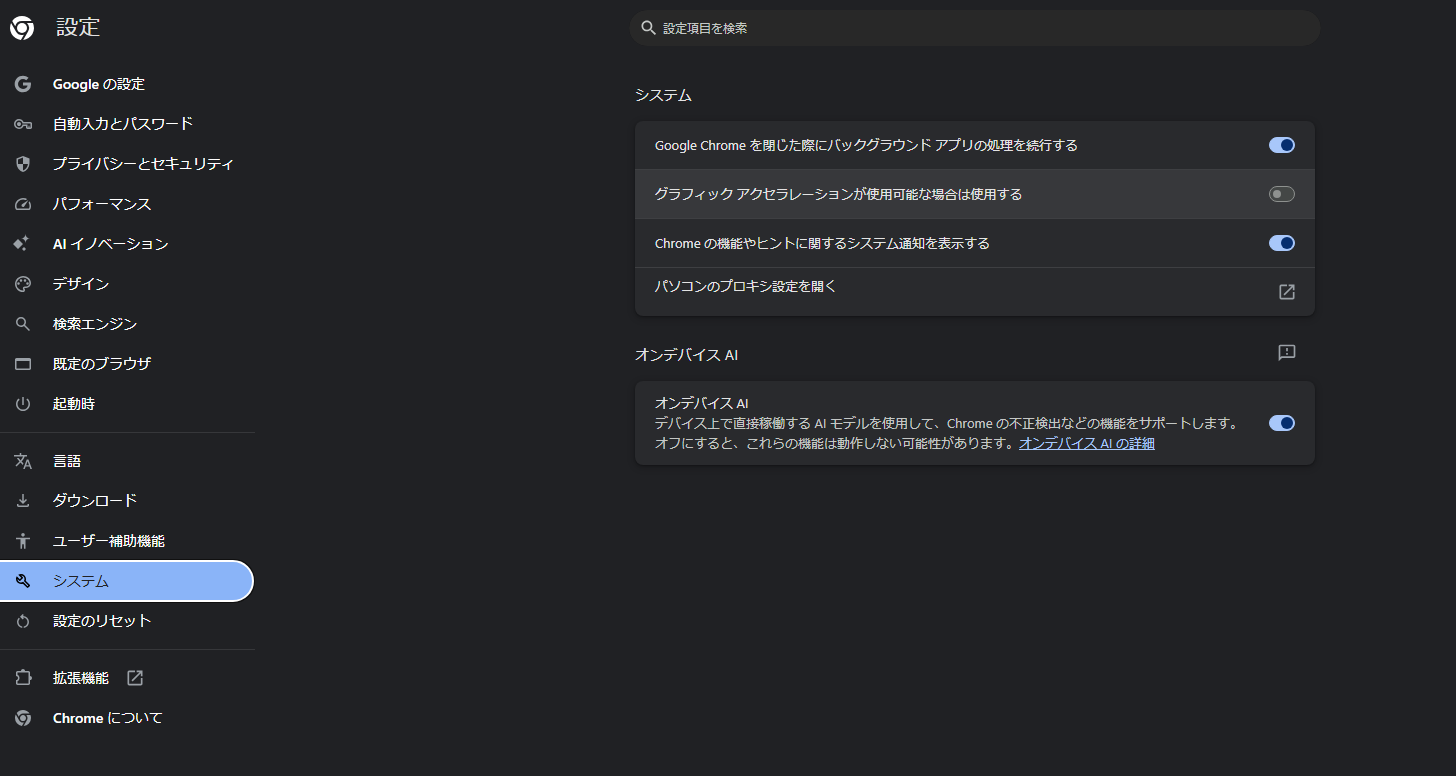Click the download arrow icon for ダウンロード
This screenshot has height=776, width=1456.
click(x=23, y=501)
